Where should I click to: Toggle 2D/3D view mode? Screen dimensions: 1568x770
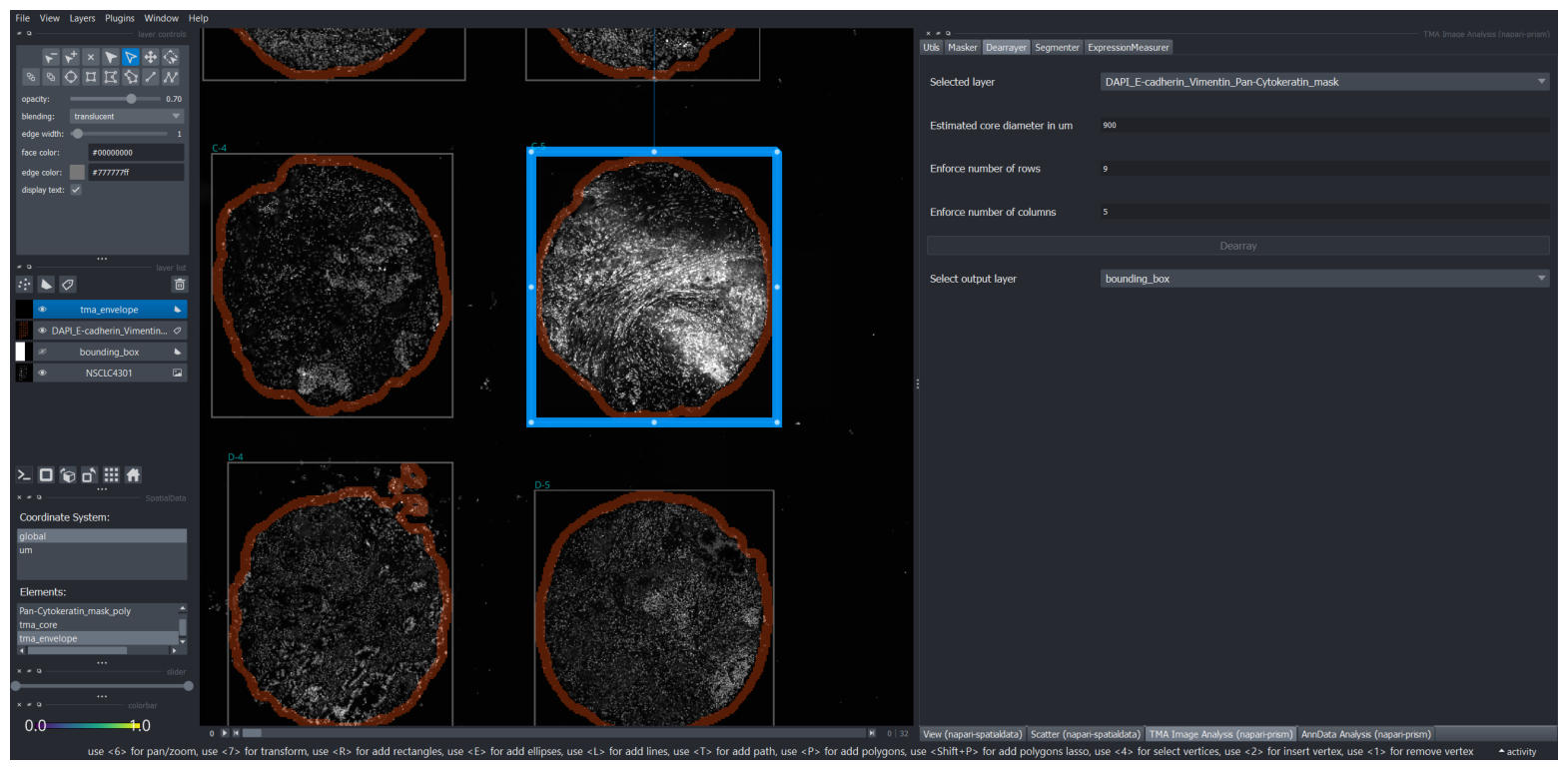point(46,475)
